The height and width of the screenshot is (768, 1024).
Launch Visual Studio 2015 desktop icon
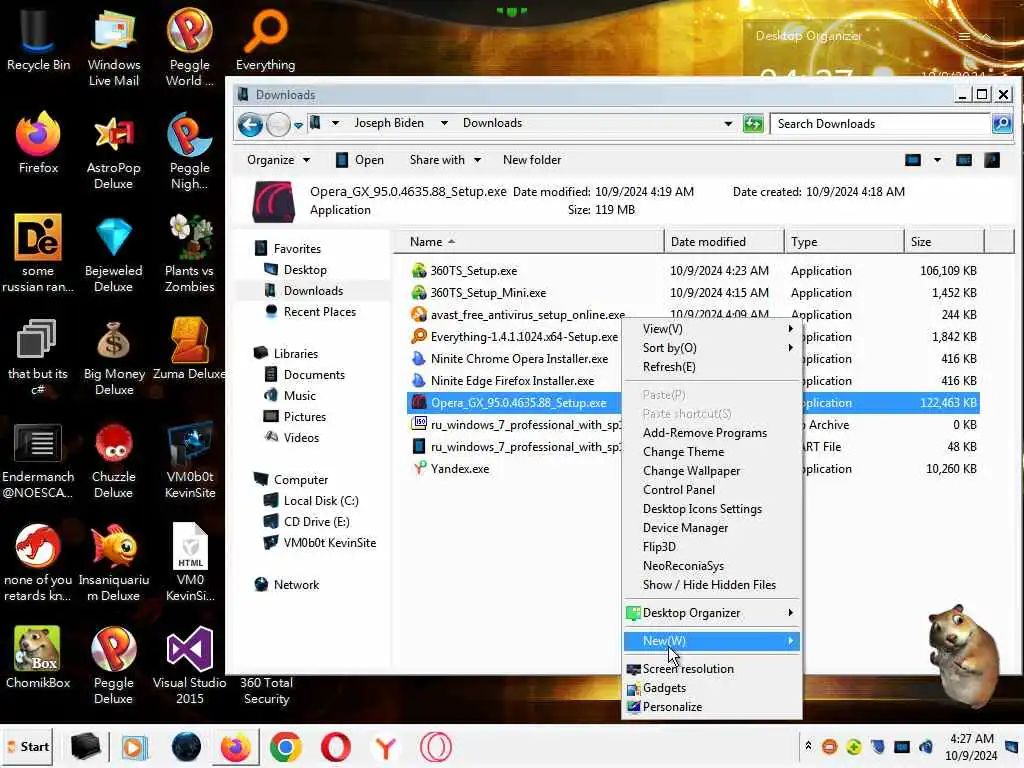coord(189,666)
